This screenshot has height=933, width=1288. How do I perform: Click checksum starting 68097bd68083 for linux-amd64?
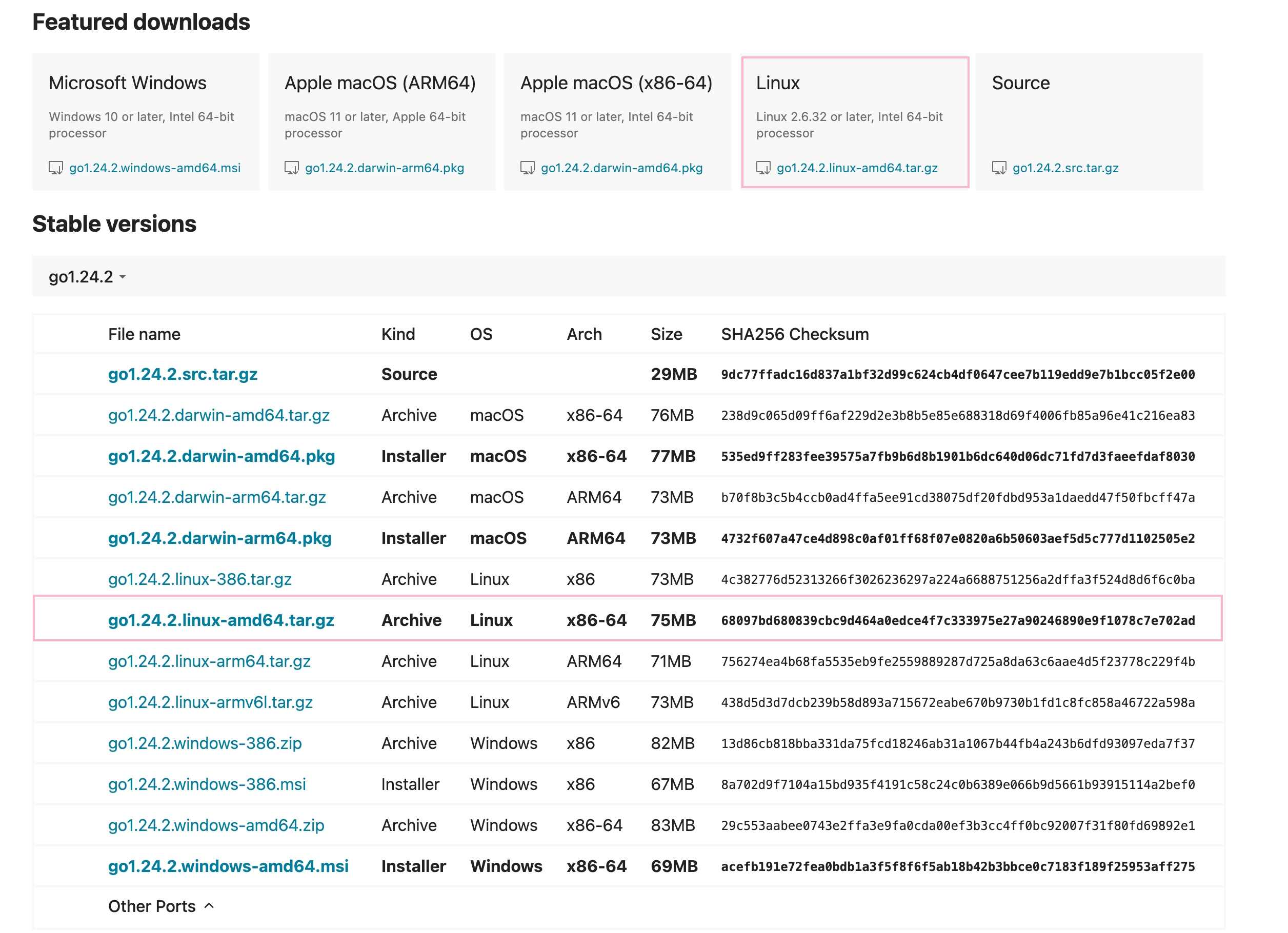click(957, 620)
